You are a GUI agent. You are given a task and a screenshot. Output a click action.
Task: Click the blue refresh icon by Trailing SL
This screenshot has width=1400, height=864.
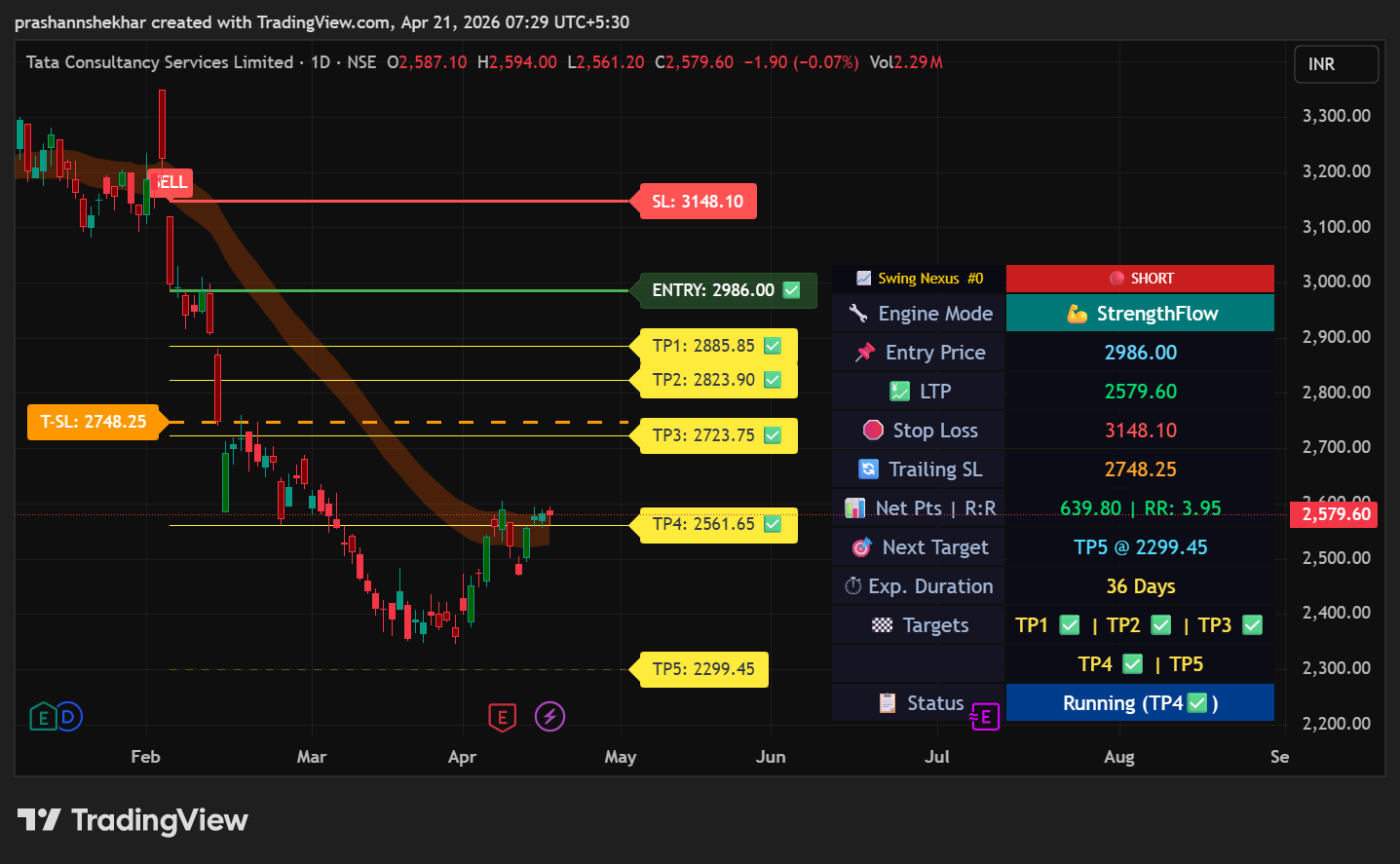click(x=868, y=470)
